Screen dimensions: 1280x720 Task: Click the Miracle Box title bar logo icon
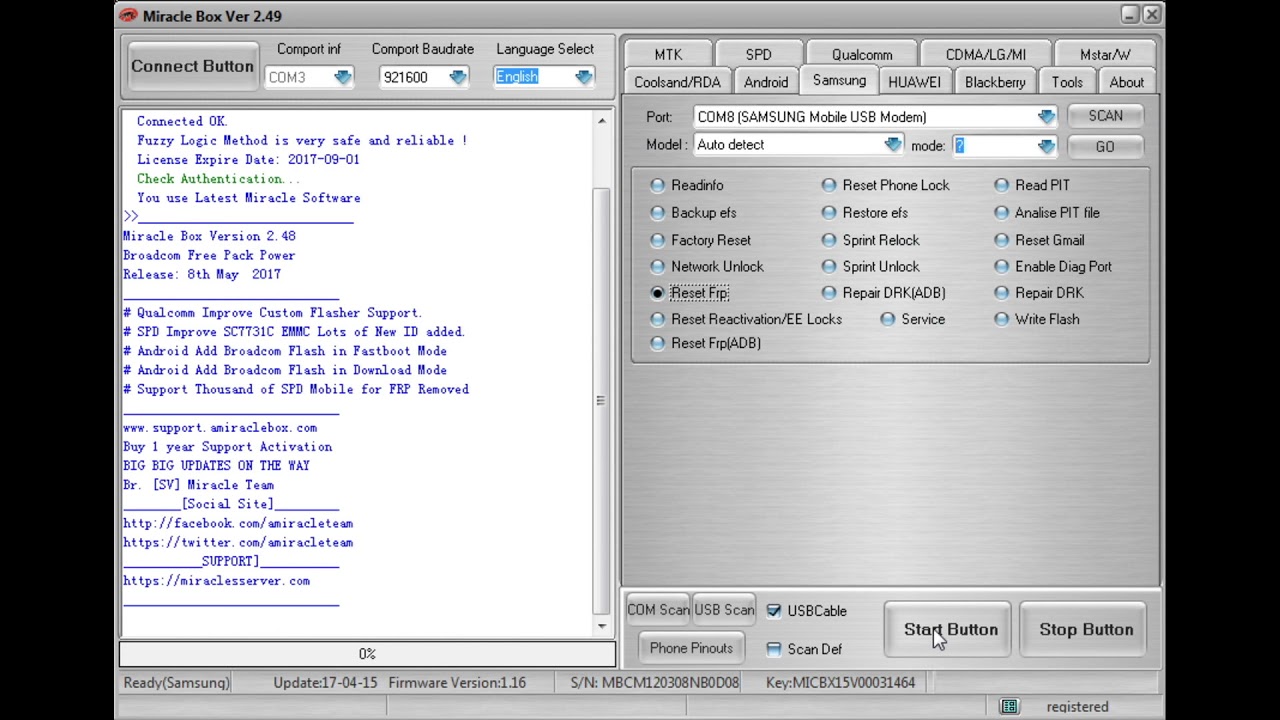(128, 15)
